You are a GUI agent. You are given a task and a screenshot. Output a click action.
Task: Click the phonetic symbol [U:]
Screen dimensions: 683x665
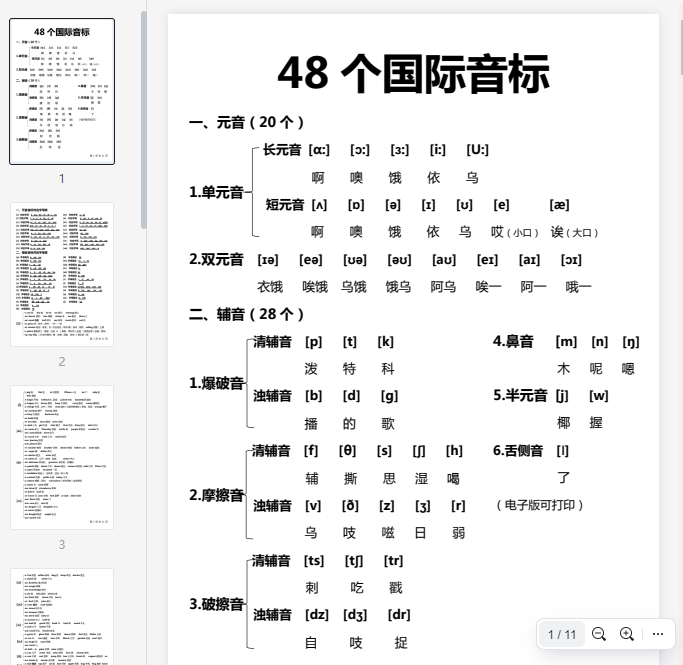pyautogui.click(x=477, y=150)
